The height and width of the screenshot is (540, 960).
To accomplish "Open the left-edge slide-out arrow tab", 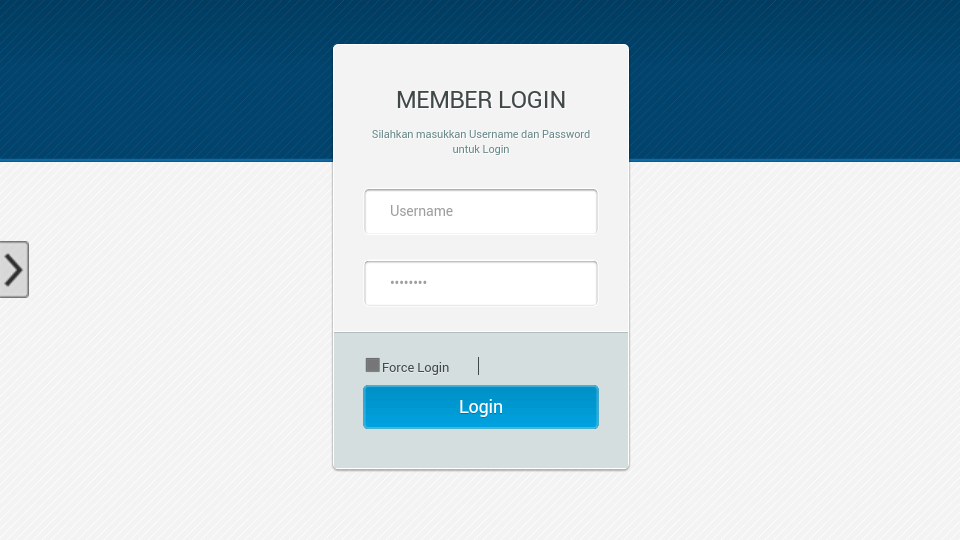I will click(13, 269).
